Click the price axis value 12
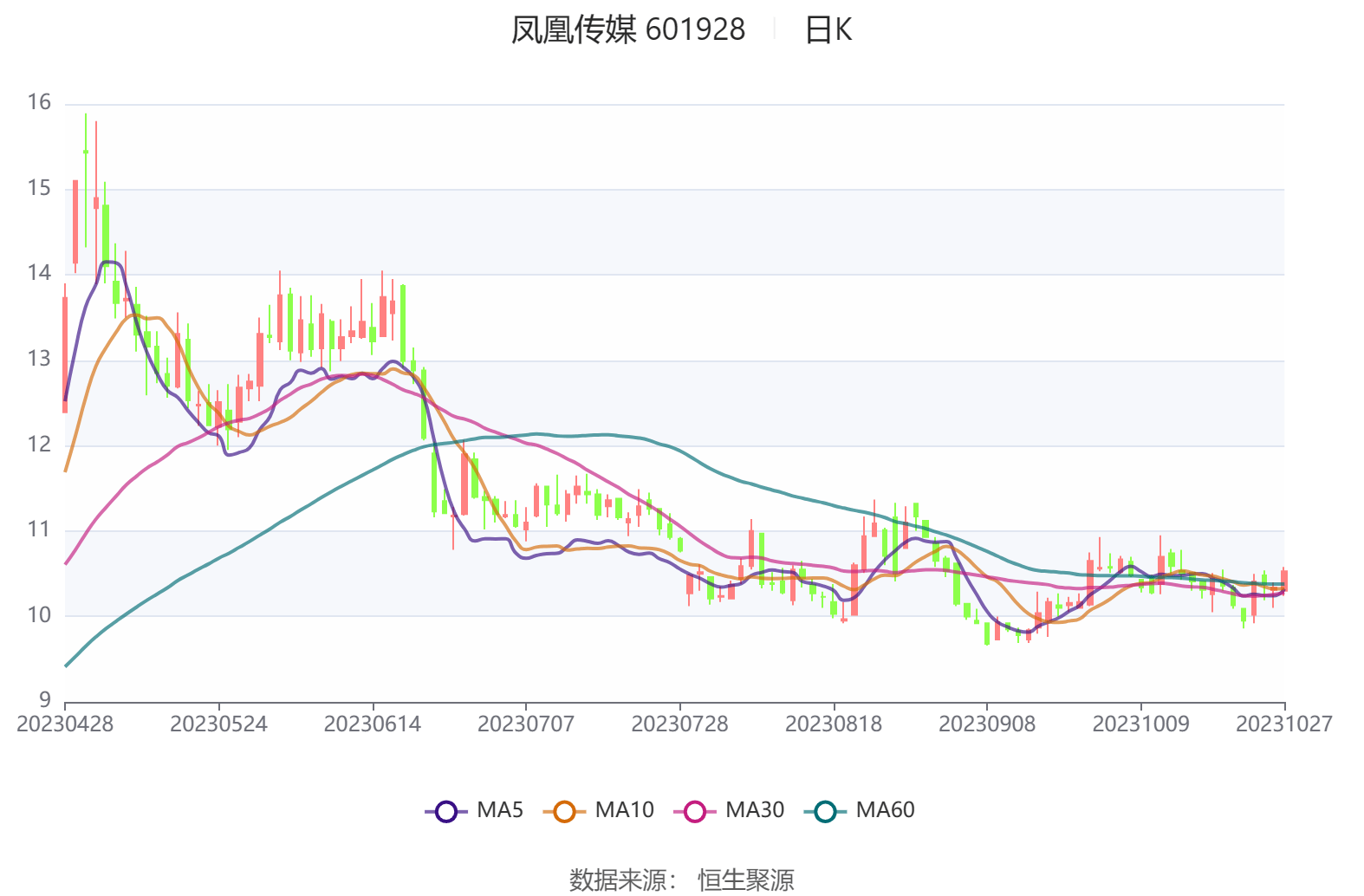 point(40,445)
